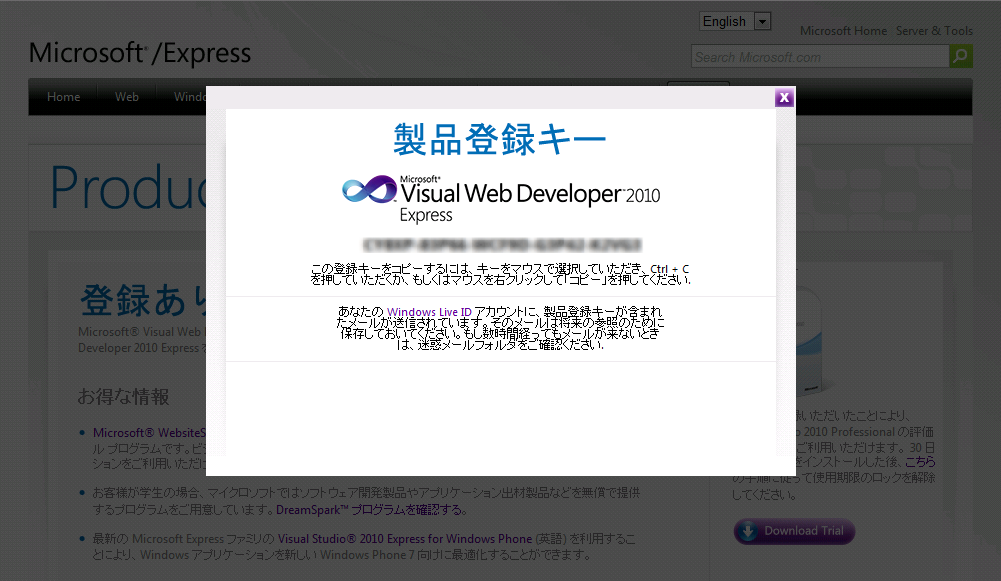Open the DreamSpark プログラムを確認する link

pyautogui.click(x=370, y=510)
